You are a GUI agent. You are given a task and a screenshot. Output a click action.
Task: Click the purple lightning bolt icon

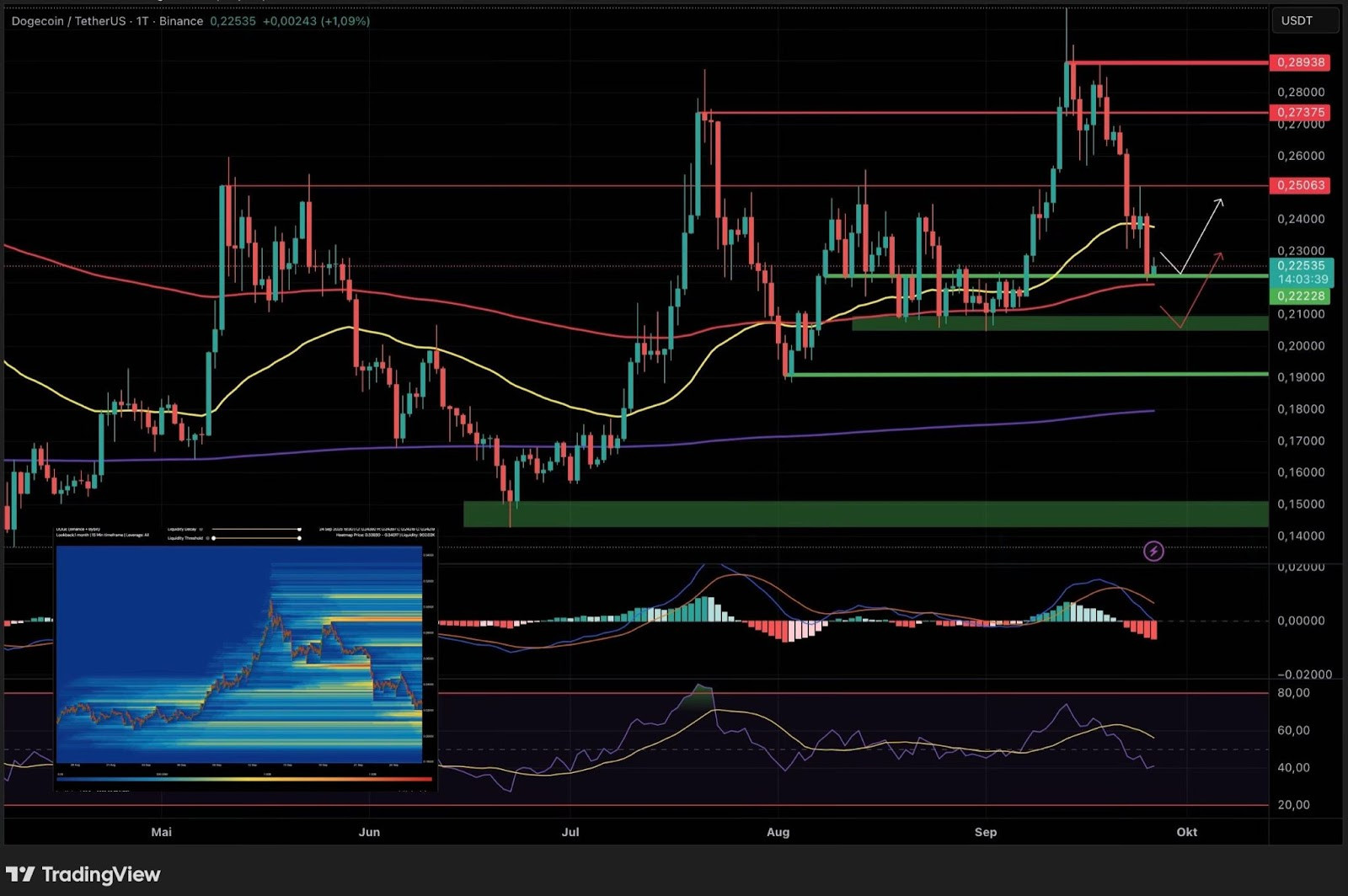coord(1153,551)
